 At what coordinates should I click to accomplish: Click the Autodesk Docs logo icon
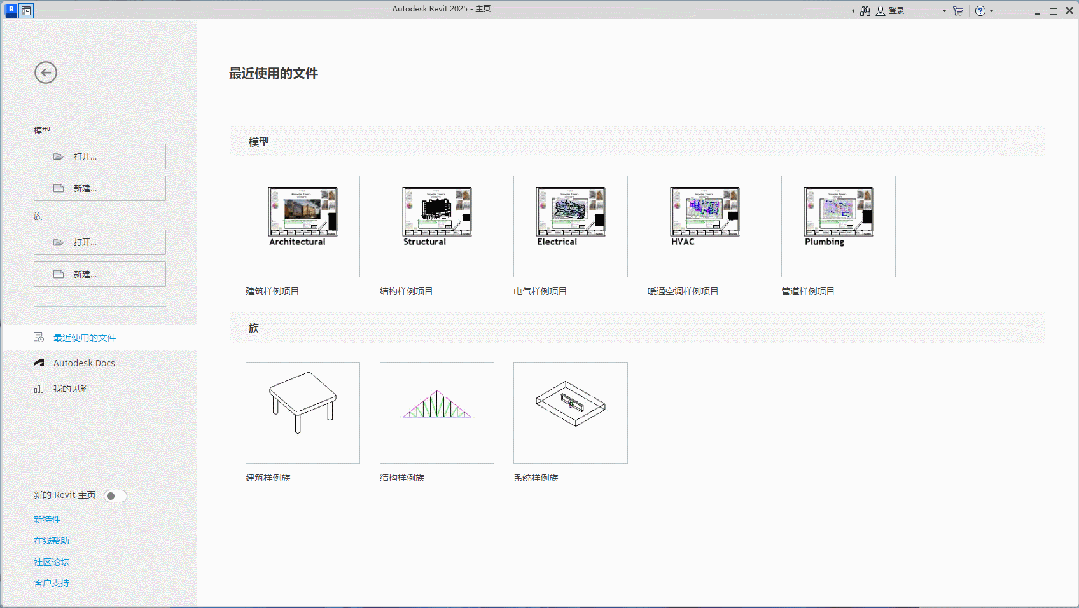[x=39, y=362]
